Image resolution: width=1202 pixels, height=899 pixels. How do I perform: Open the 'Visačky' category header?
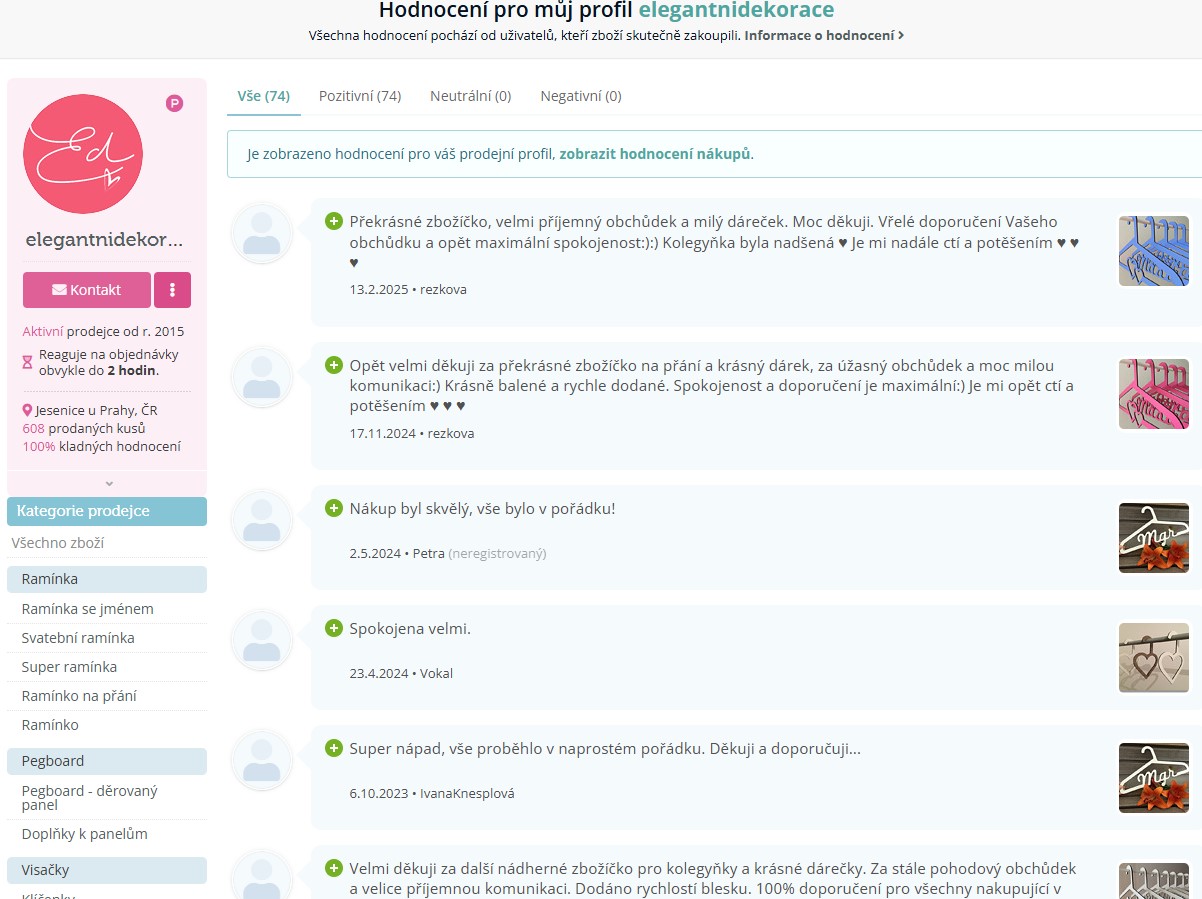tap(107, 870)
